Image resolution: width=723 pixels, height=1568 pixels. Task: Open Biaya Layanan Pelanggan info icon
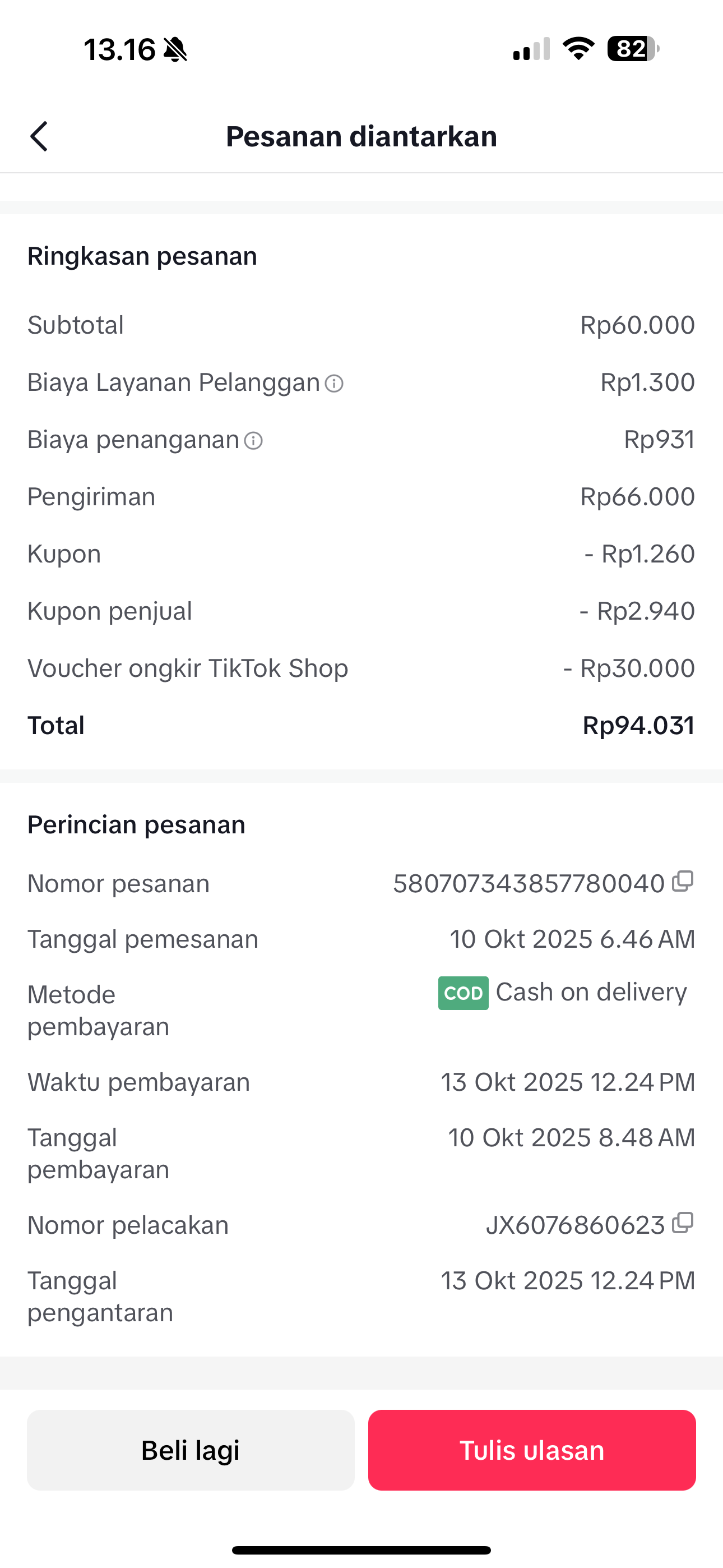point(334,384)
